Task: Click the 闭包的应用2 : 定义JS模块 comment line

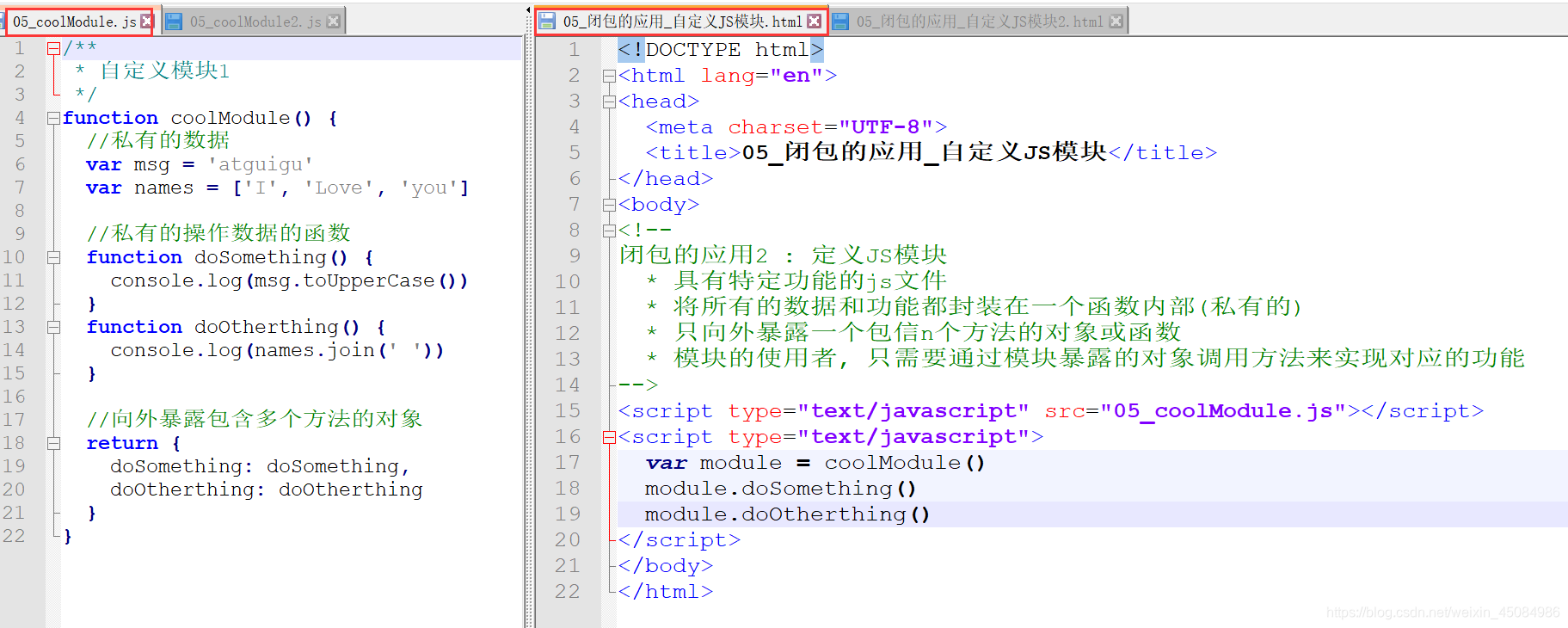Action: (x=783, y=256)
